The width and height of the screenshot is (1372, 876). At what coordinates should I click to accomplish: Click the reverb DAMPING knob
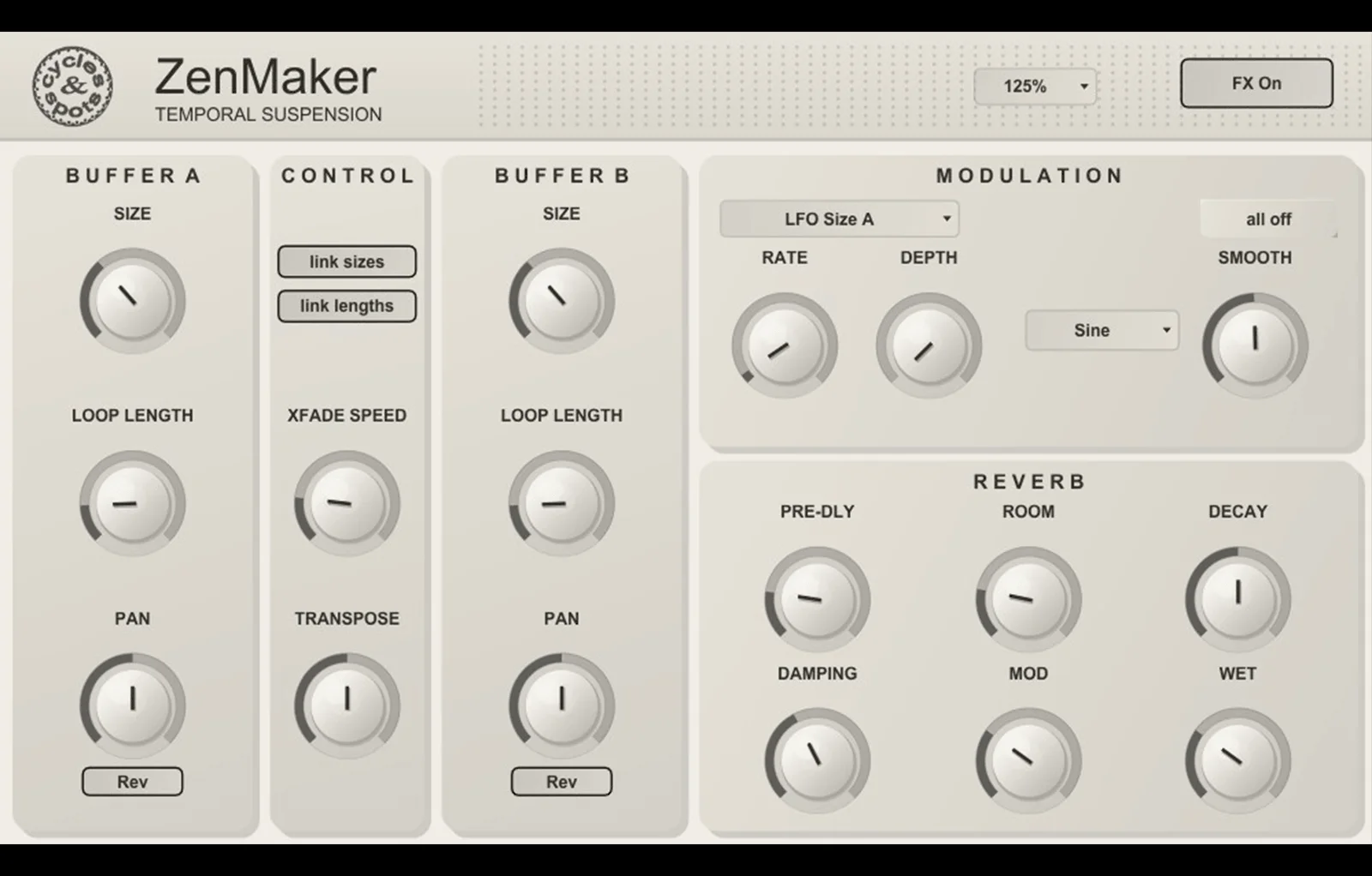pyautogui.click(x=817, y=760)
